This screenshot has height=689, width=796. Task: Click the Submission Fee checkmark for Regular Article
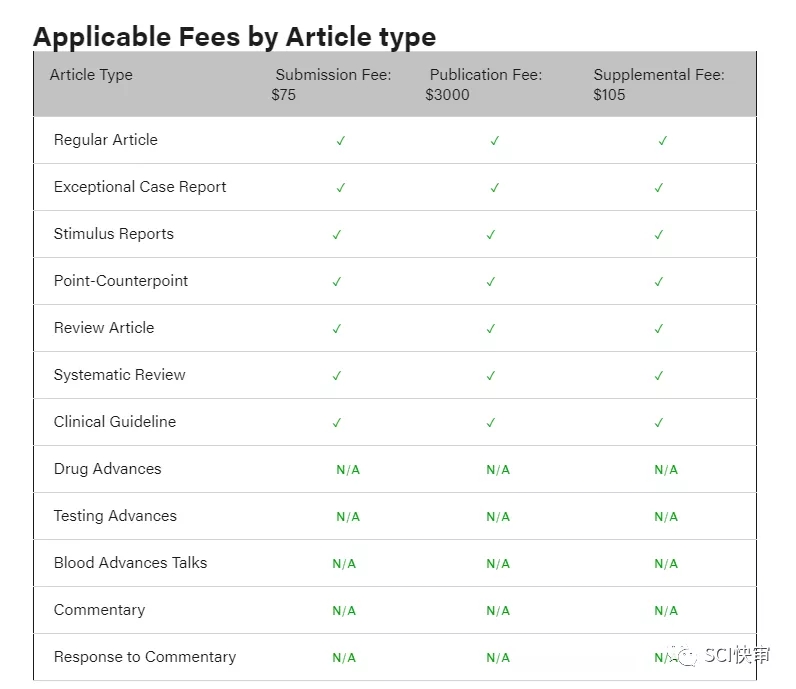tap(341, 141)
